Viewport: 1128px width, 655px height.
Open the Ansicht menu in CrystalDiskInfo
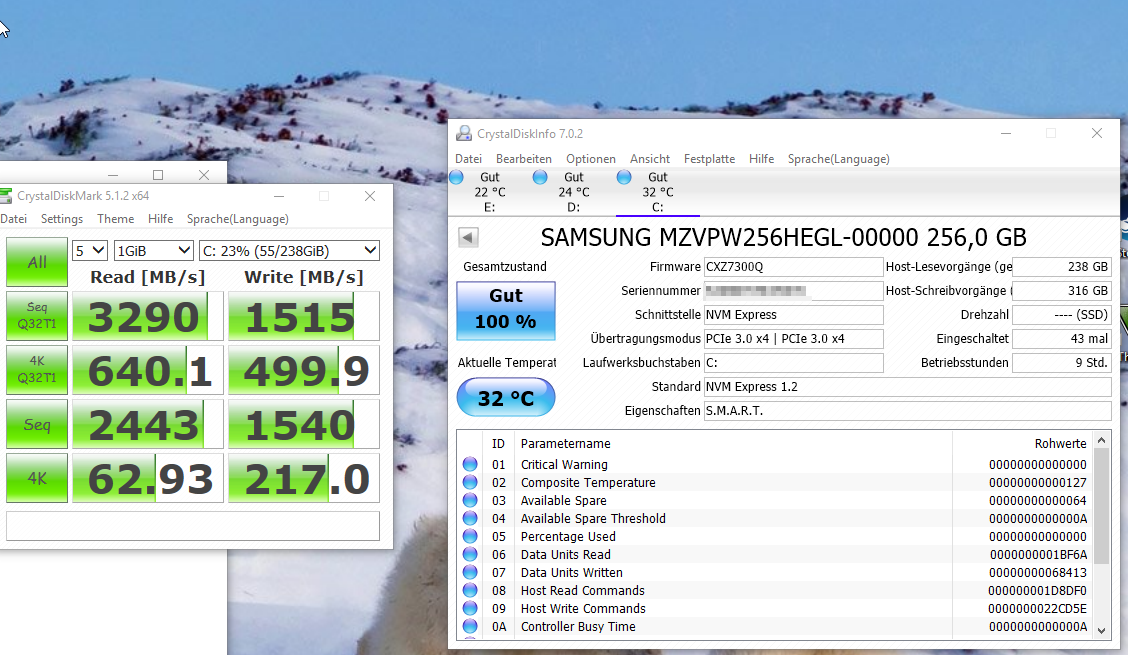coord(650,159)
